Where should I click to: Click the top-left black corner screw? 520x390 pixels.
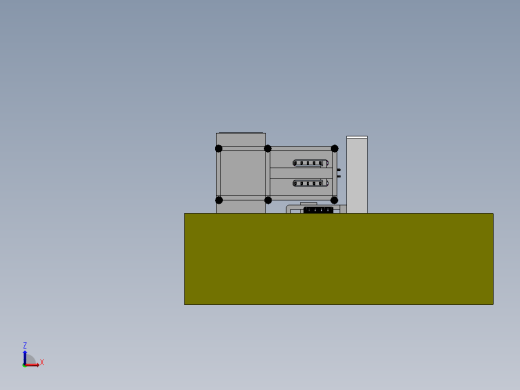(x=219, y=149)
